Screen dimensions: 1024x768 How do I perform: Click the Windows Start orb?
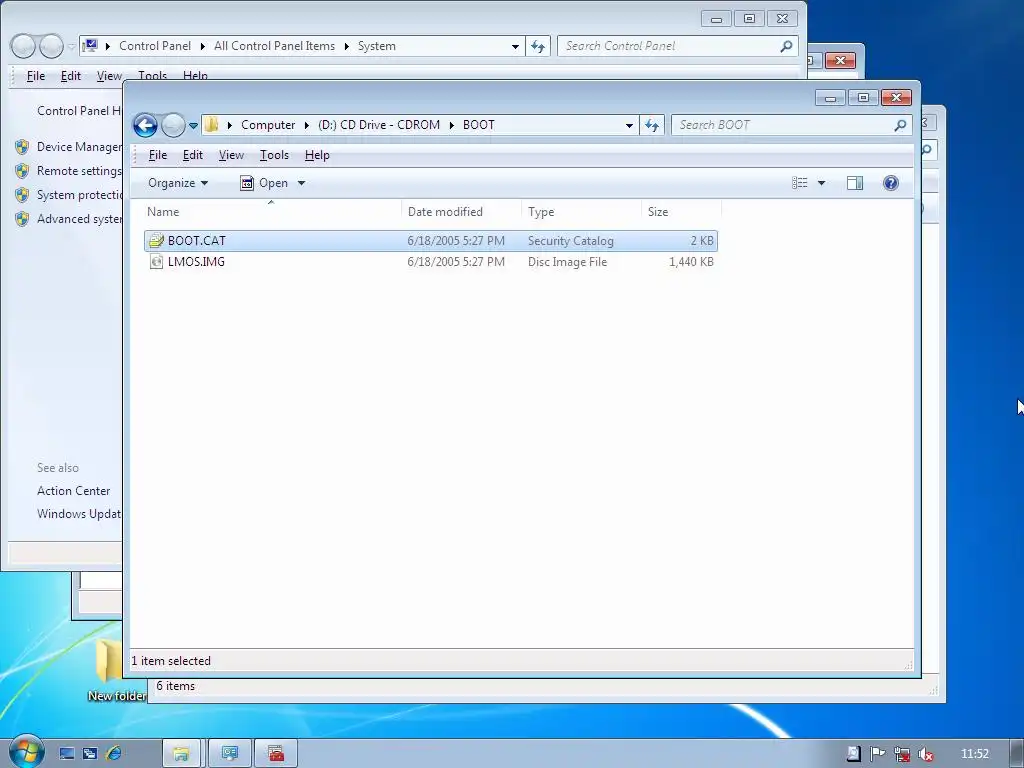pyautogui.click(x=26, y=752)
